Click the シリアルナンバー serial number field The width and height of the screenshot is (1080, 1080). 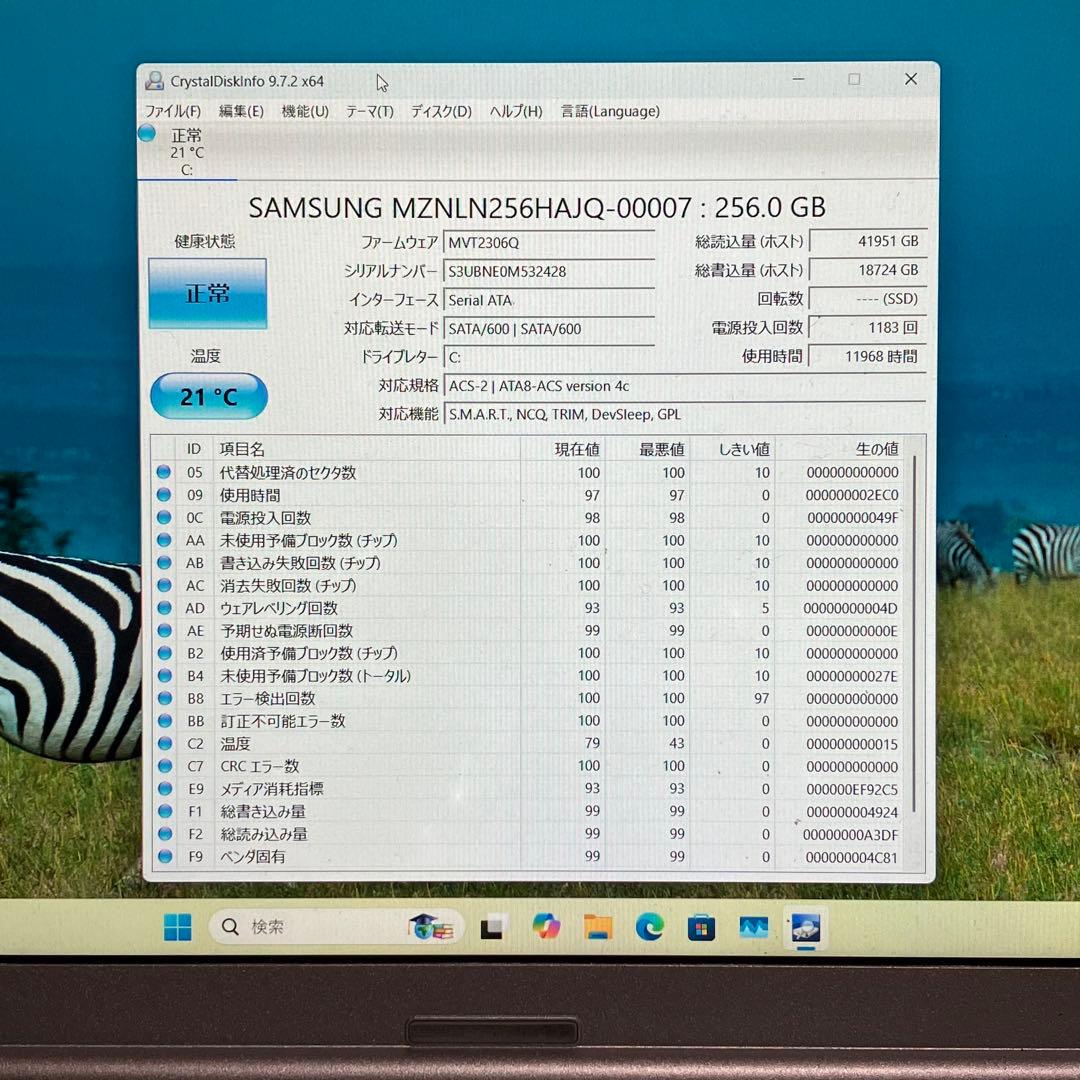point(548,271)
